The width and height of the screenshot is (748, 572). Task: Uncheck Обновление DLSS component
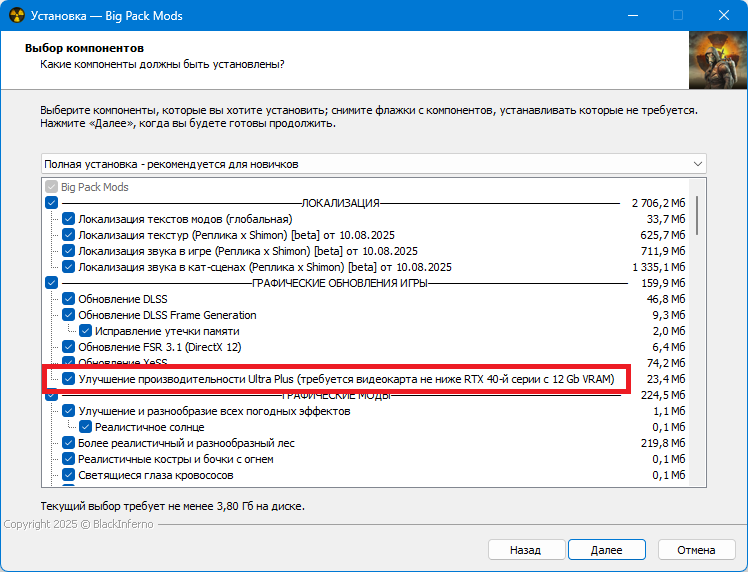click(x=68, y=299)
